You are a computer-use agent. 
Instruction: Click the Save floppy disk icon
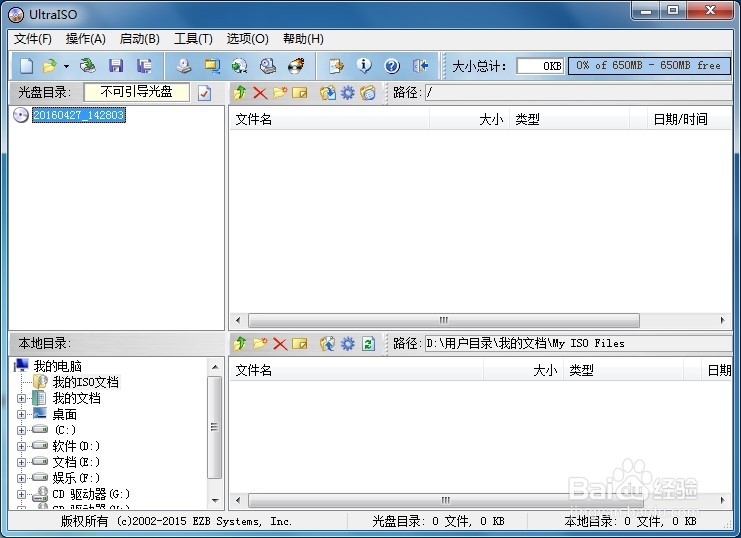tap(116, 66)
